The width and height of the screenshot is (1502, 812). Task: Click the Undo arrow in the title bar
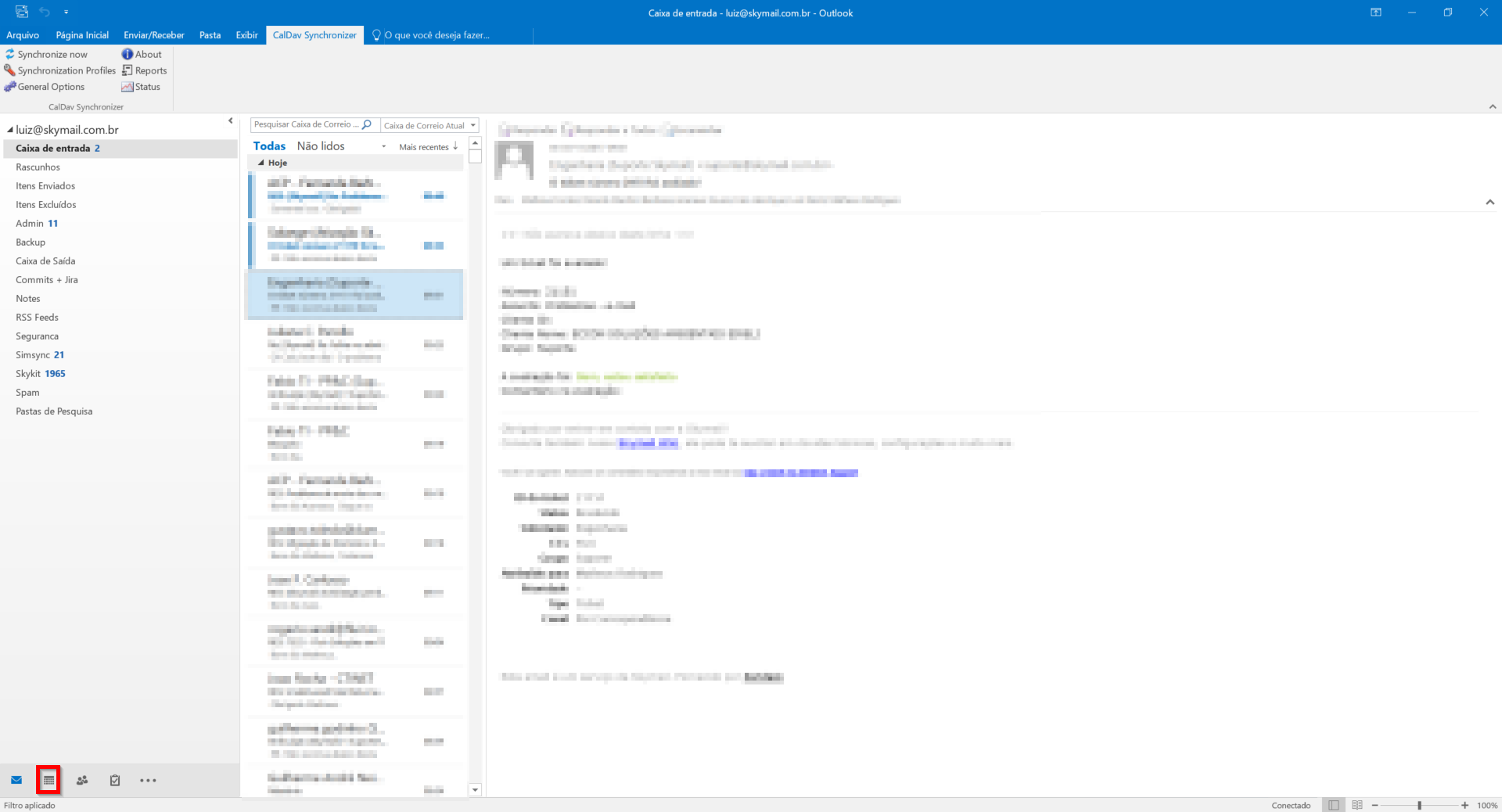(x=45, y=12)
